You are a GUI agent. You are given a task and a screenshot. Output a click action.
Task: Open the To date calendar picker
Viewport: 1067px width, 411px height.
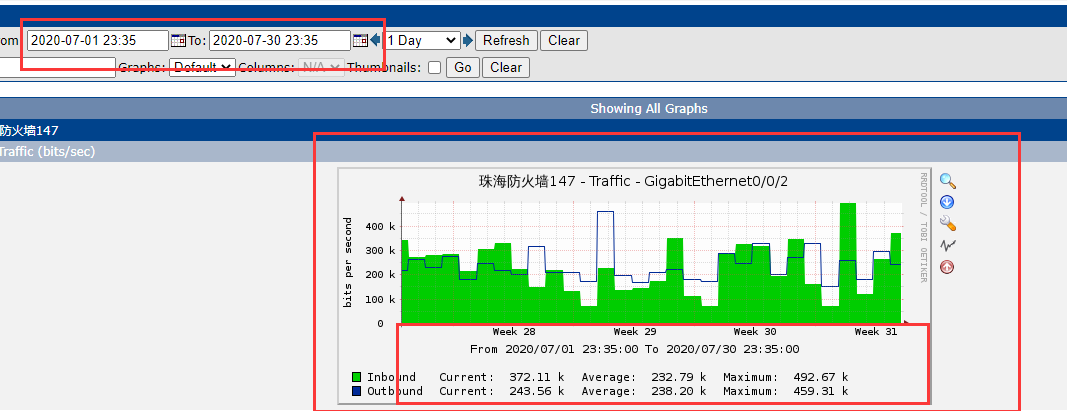pos(361,41)
